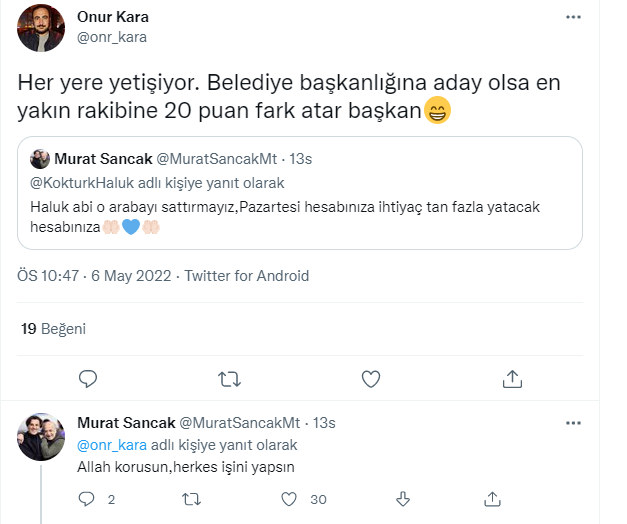
Task: Open Twitter for Android source link
Action: click(x=247, y=276)
